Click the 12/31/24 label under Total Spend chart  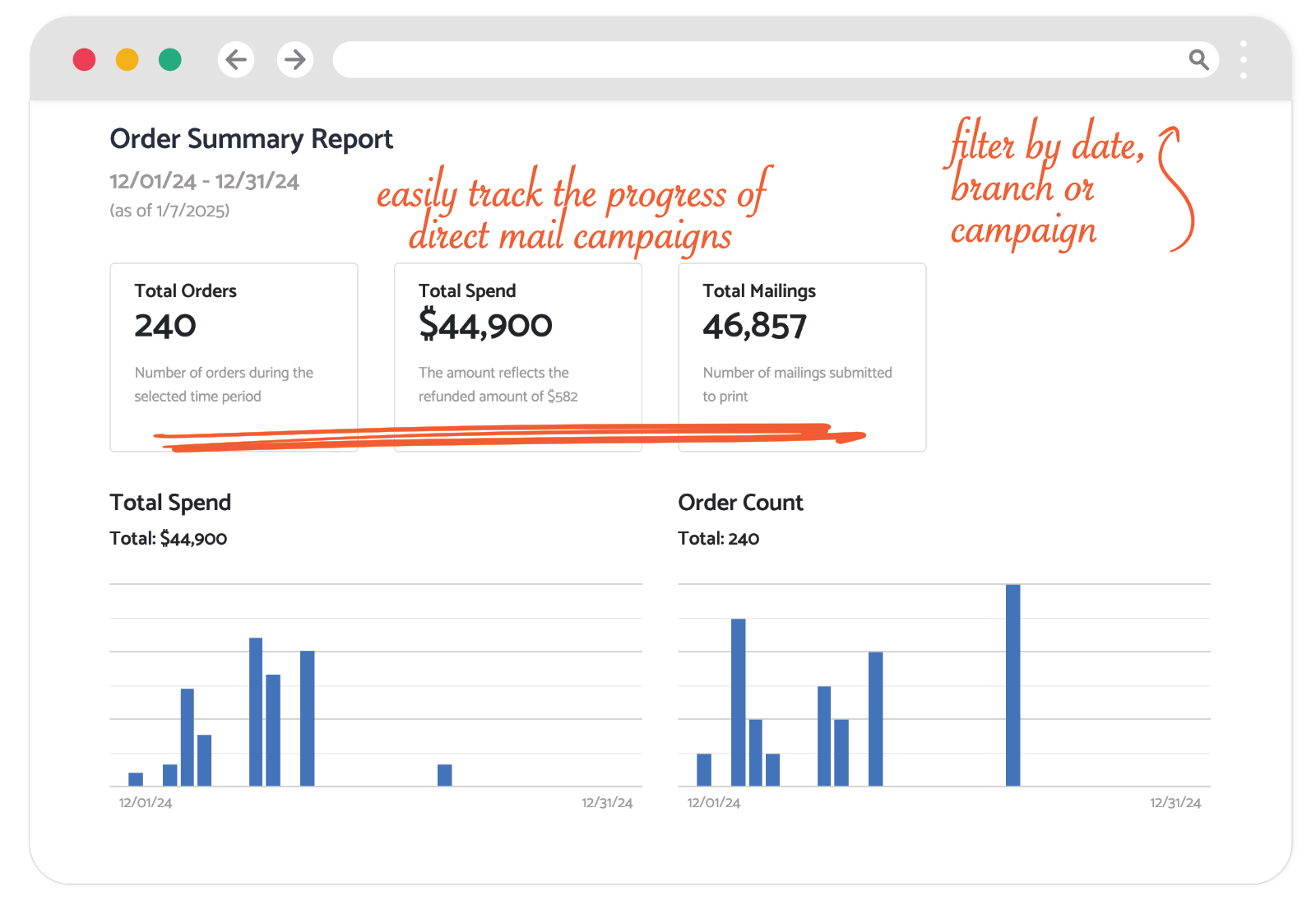(x=607, y=802)
